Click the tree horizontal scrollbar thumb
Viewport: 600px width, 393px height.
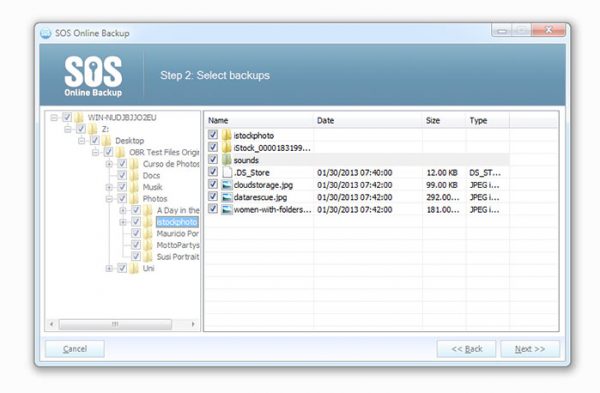115,324
